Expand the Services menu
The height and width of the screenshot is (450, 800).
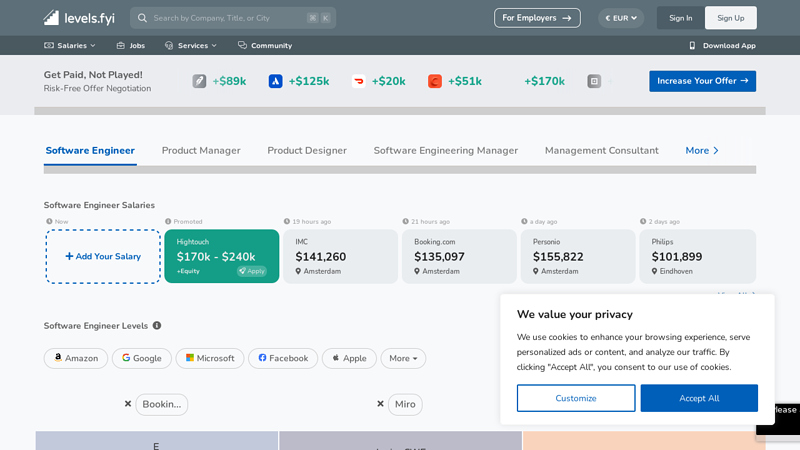tap(191, 45)
